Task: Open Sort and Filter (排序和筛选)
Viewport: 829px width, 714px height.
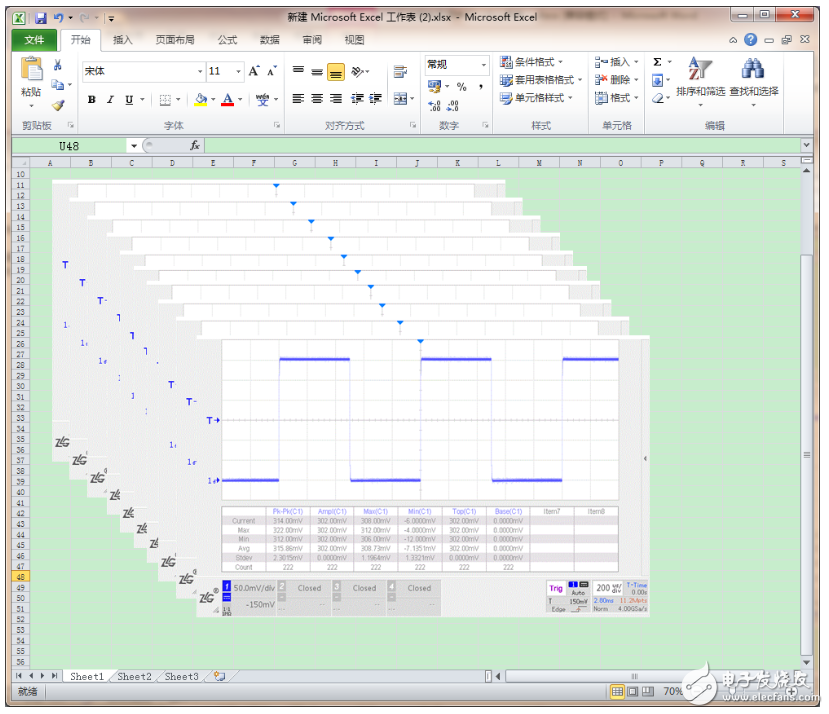Action: (x=701, y=80)
